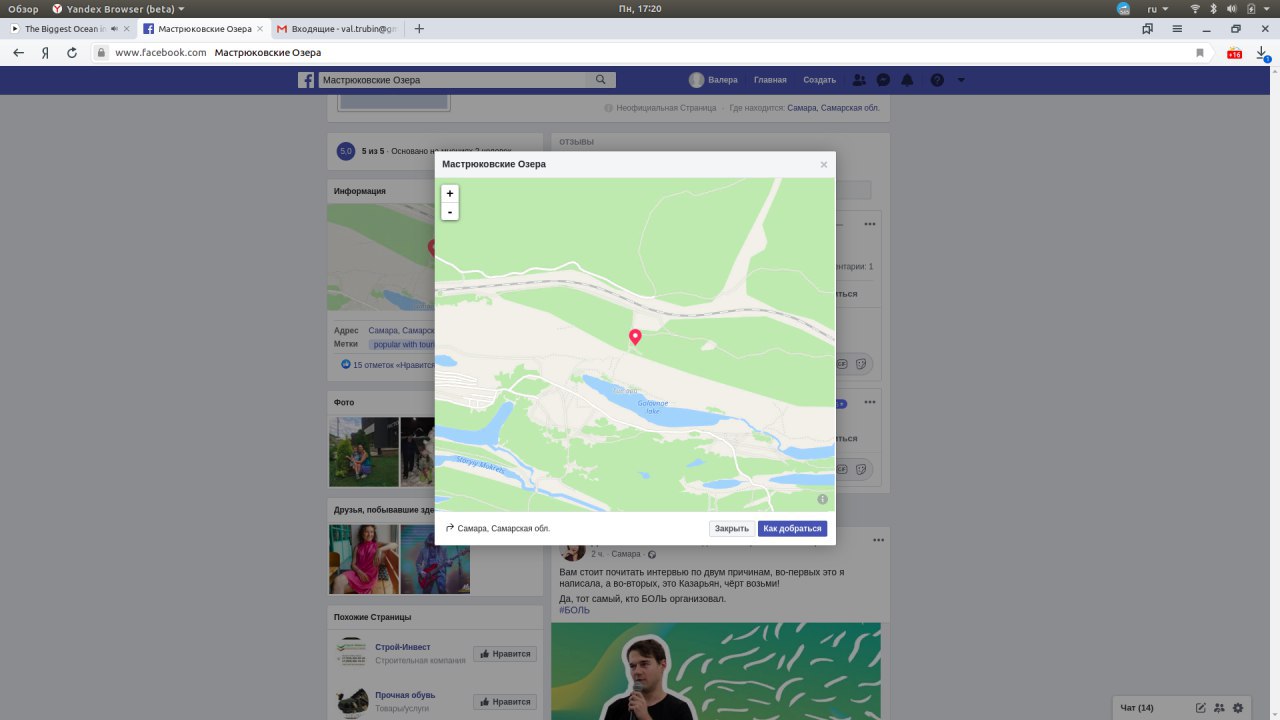Click the Самара, Самарская обл. location link at top
This screenshot has height=720, width=1280.
coord(833,108)
